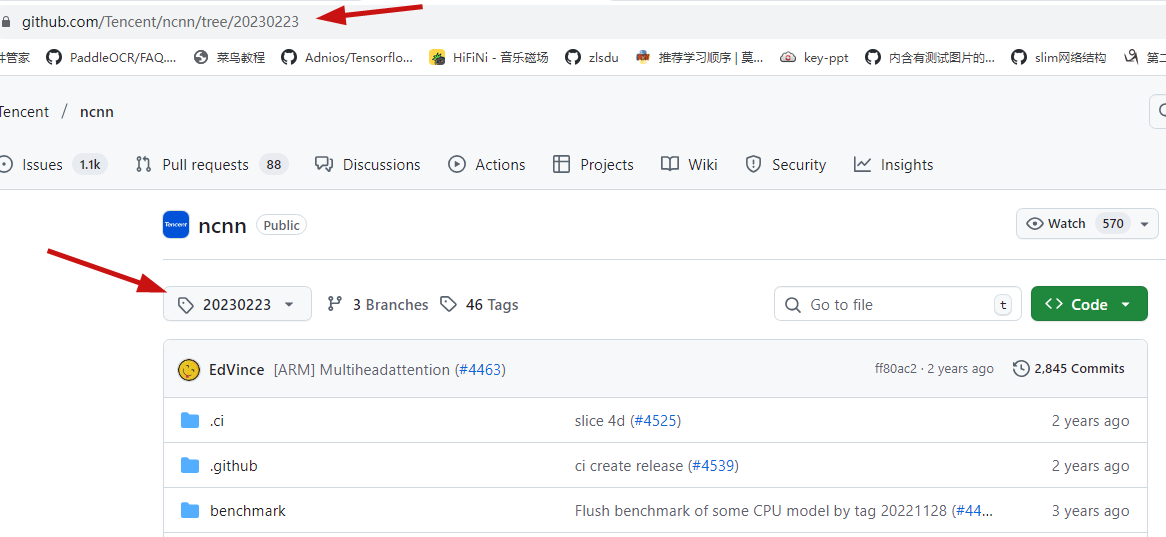Open the slim网络结构 bookmark

[x=1058, y=57]
